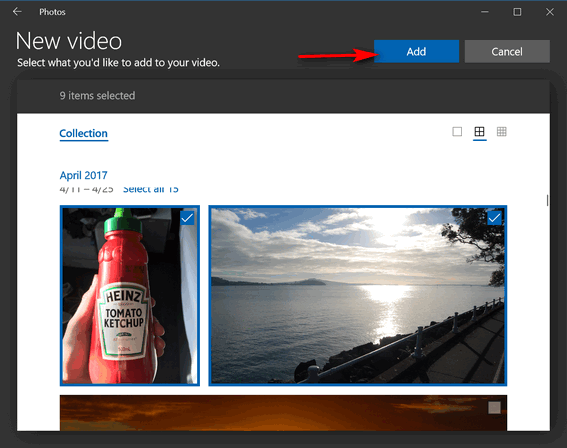The width and height of the screenshot is (567, 448).
Task: Select the orange sunset thumbnail
Action: click(283, 413)
